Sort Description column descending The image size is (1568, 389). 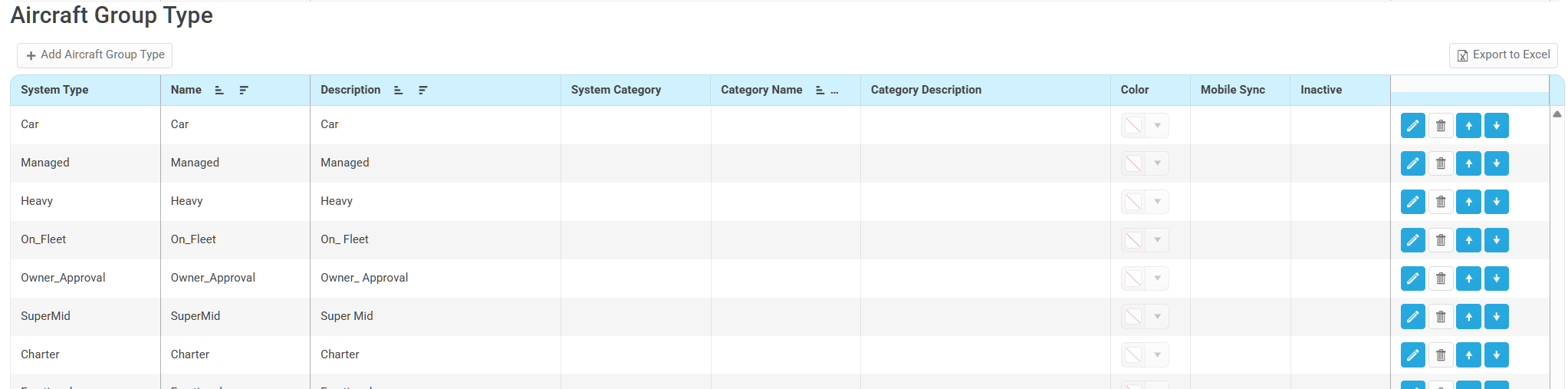[x=422, y=91]
